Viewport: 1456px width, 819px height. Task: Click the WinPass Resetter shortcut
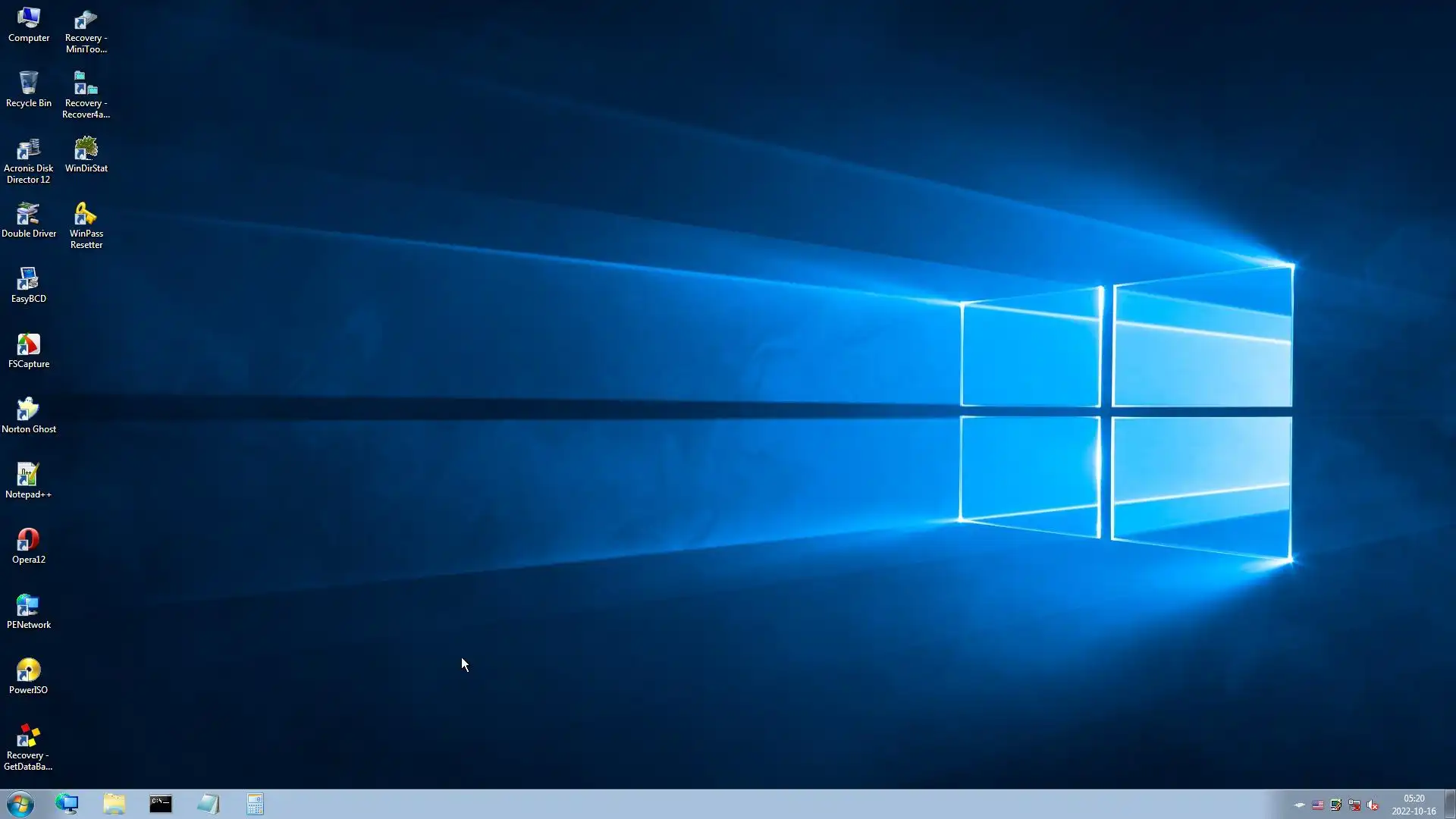(x=86, y=224)
